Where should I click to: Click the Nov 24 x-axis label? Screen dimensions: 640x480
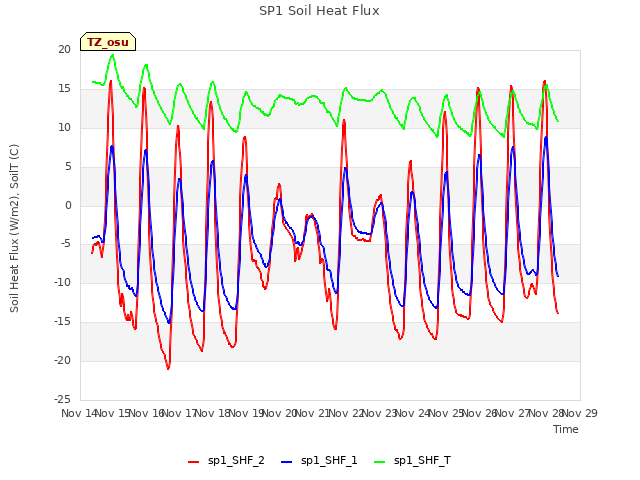point(413,413)
